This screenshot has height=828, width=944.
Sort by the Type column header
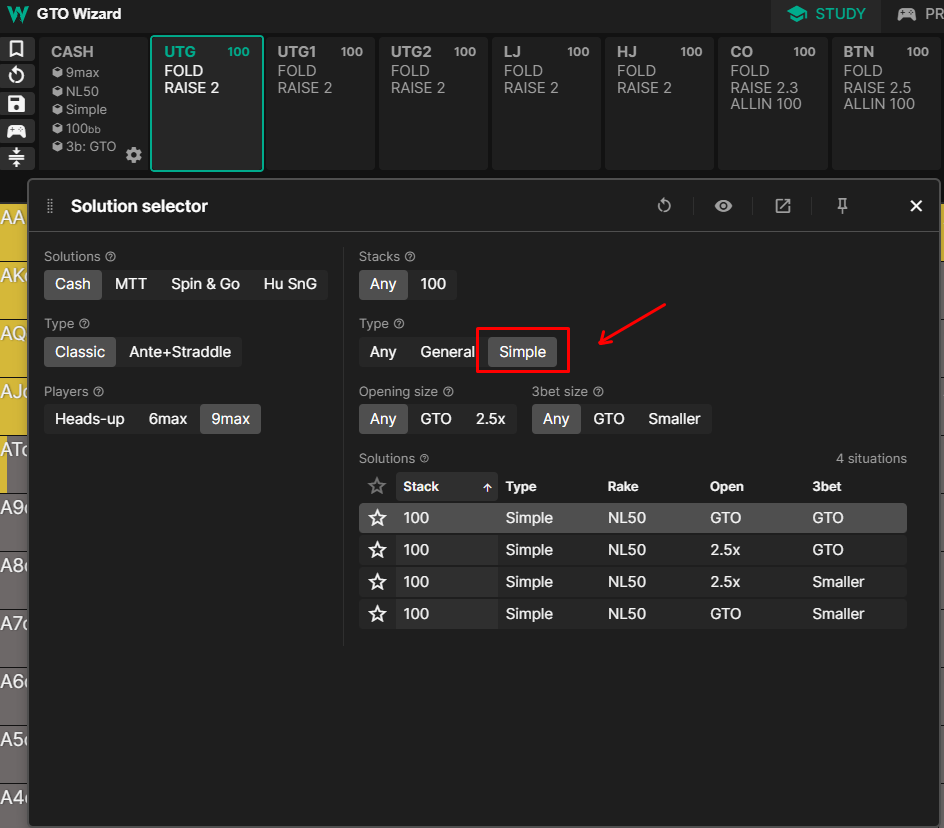(521, 487)
